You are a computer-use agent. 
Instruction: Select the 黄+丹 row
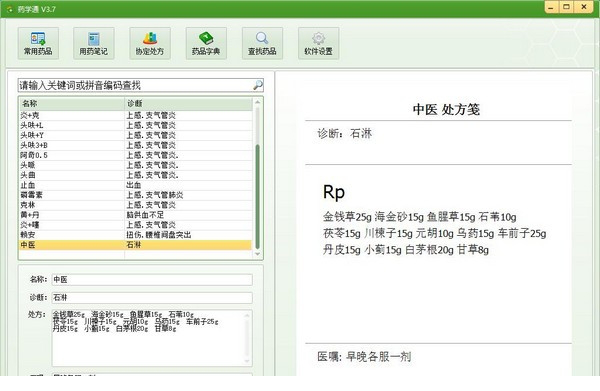[135, 215]
